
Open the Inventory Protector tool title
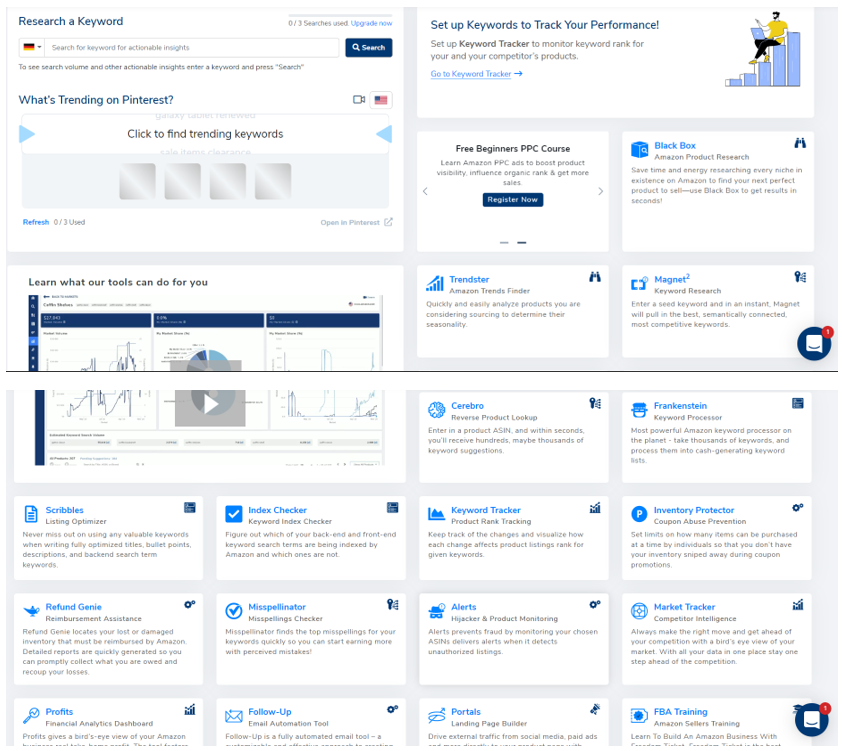694,510
